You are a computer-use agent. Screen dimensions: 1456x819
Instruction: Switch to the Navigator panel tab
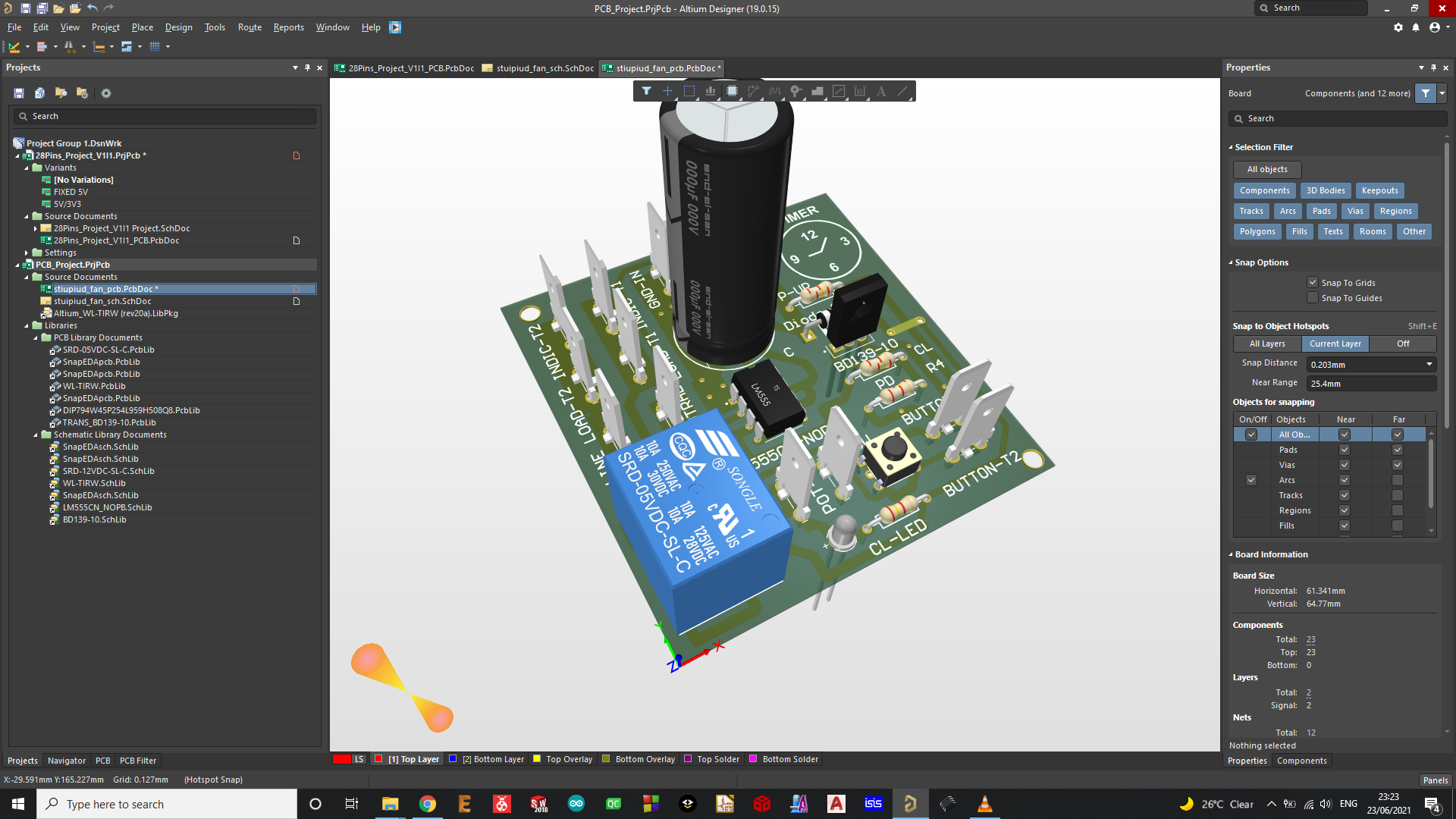coord(67,761)
